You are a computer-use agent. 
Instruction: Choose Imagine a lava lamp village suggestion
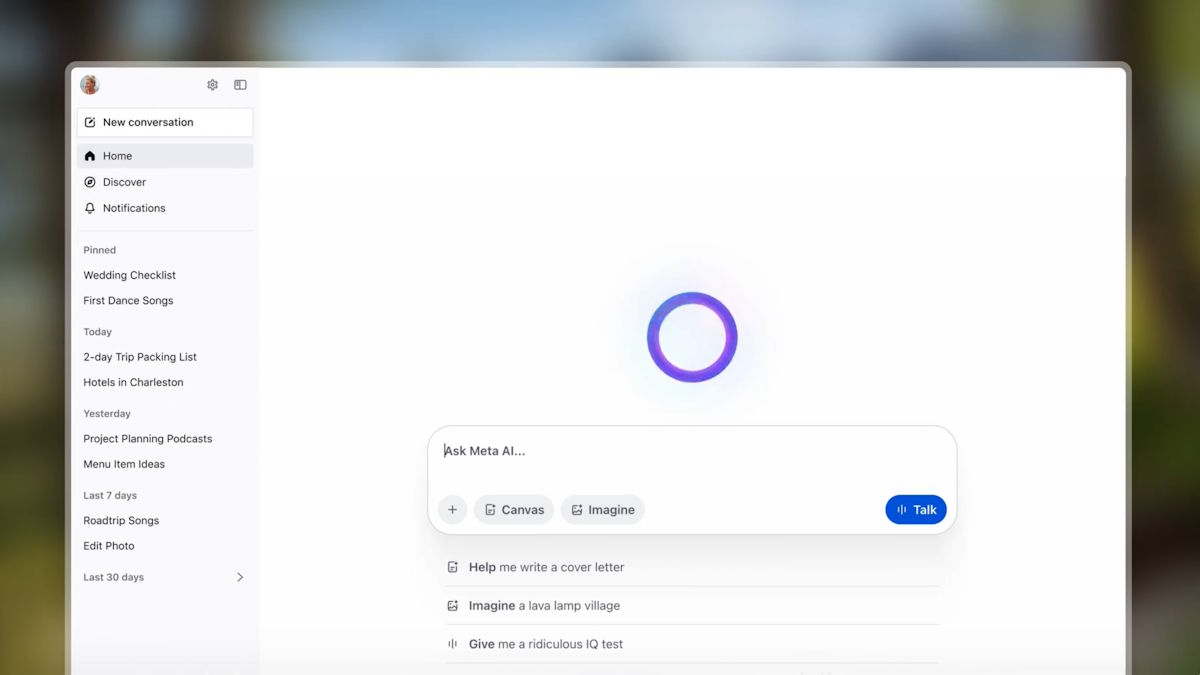[x=692, y=606]
